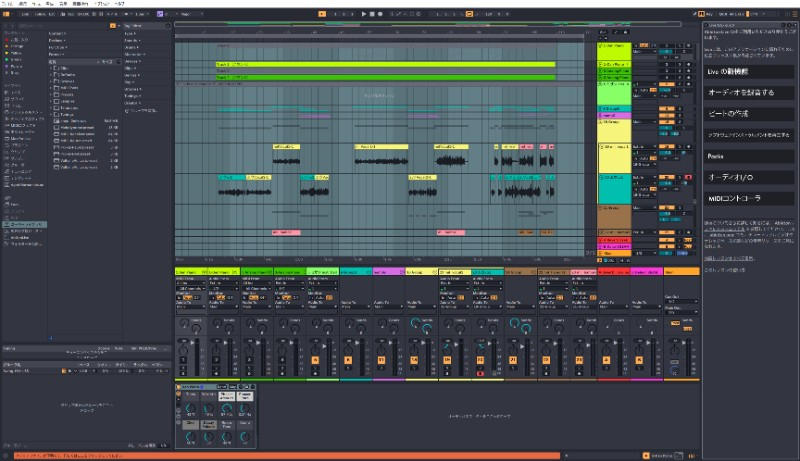This screenshot has width=800, height=461.
Task: Open the Main track's output dropdown in mixer
Action: (680, 310)
